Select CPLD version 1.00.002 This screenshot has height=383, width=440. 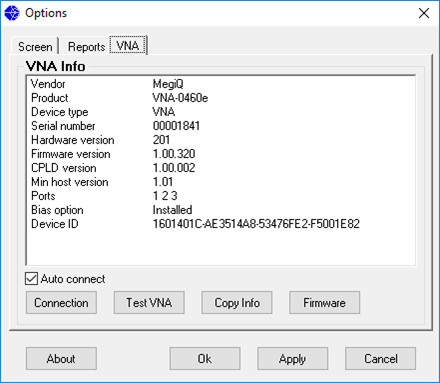coord(174,168)
